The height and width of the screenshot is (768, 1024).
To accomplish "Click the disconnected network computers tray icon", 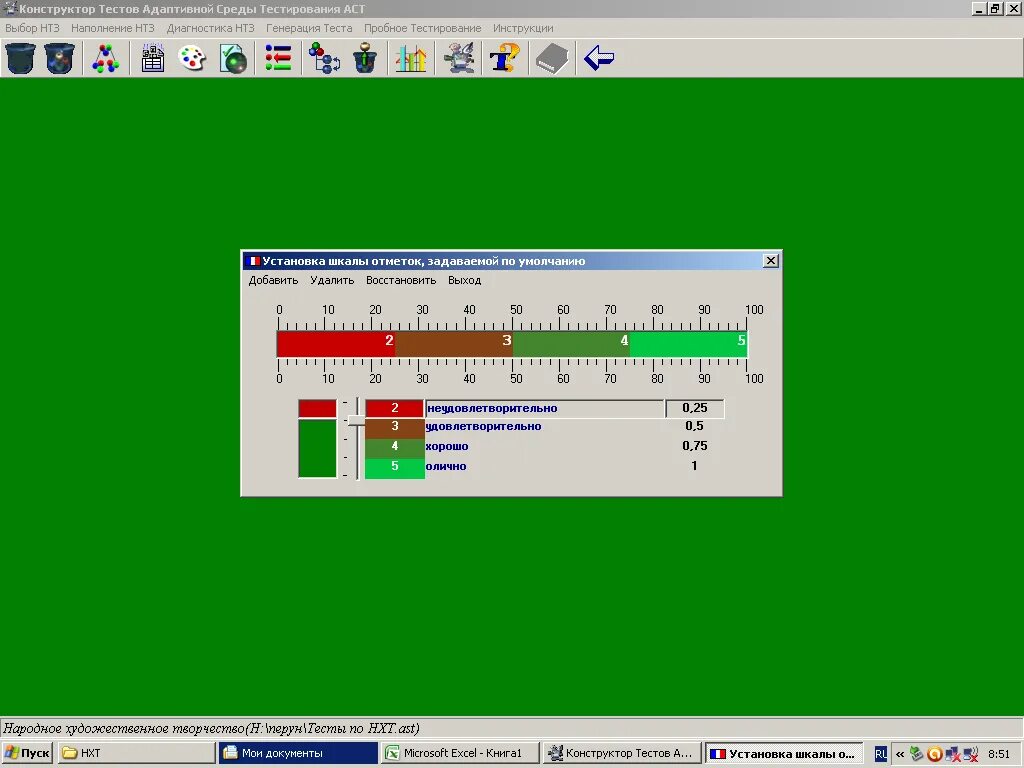I will (953, 754).
